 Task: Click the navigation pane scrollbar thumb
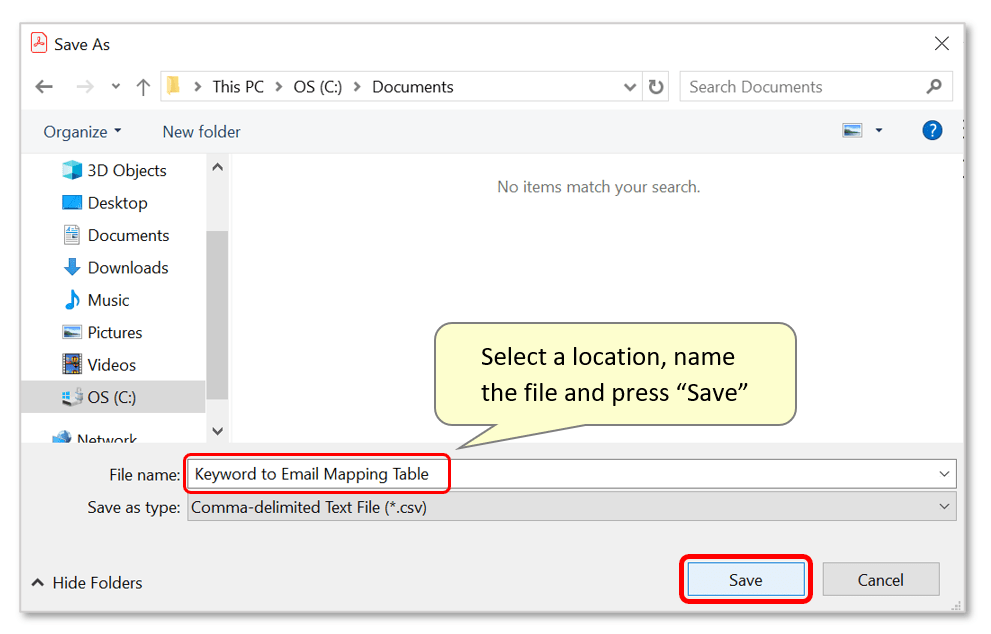click(217, 314)
